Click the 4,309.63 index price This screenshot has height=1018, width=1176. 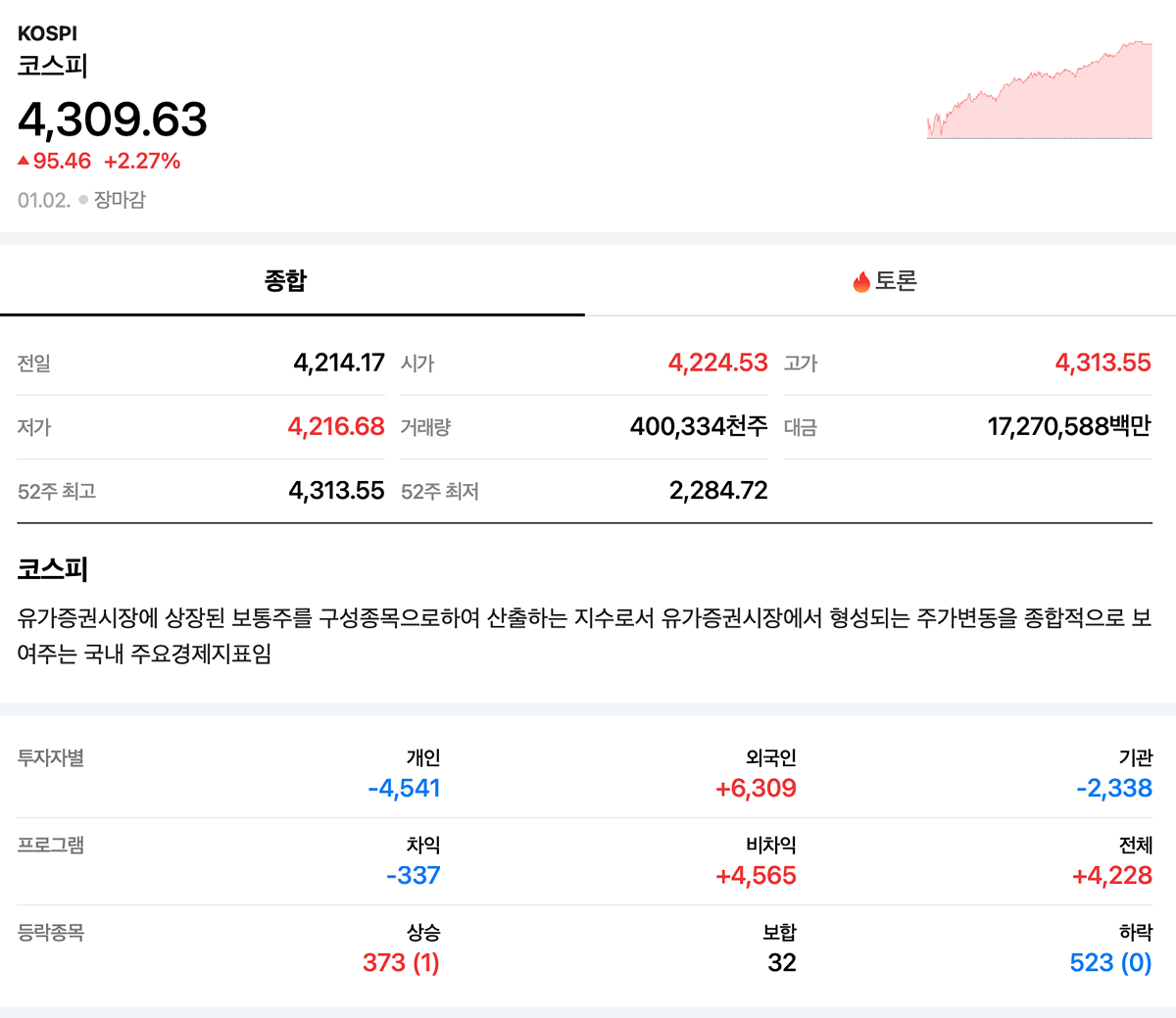113,120
